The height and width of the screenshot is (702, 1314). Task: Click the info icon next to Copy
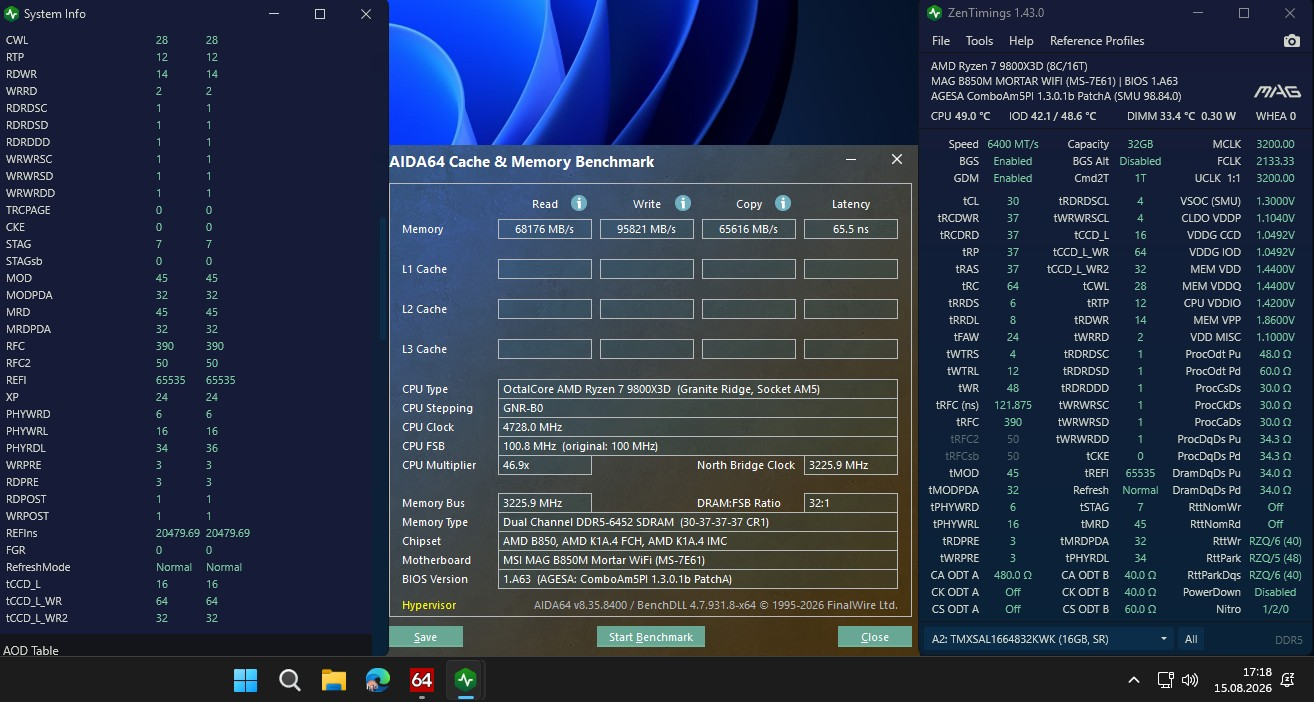(784, 203)
